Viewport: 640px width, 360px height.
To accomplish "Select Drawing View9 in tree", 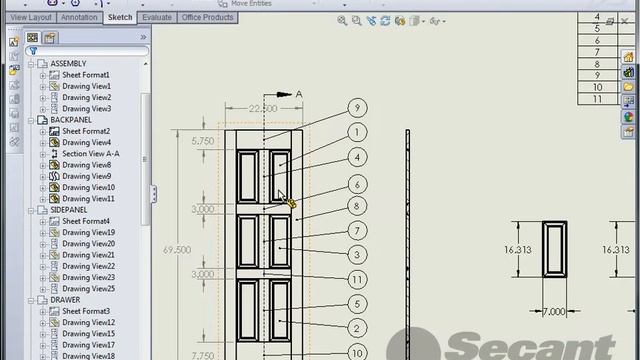I will pos(87,176).
